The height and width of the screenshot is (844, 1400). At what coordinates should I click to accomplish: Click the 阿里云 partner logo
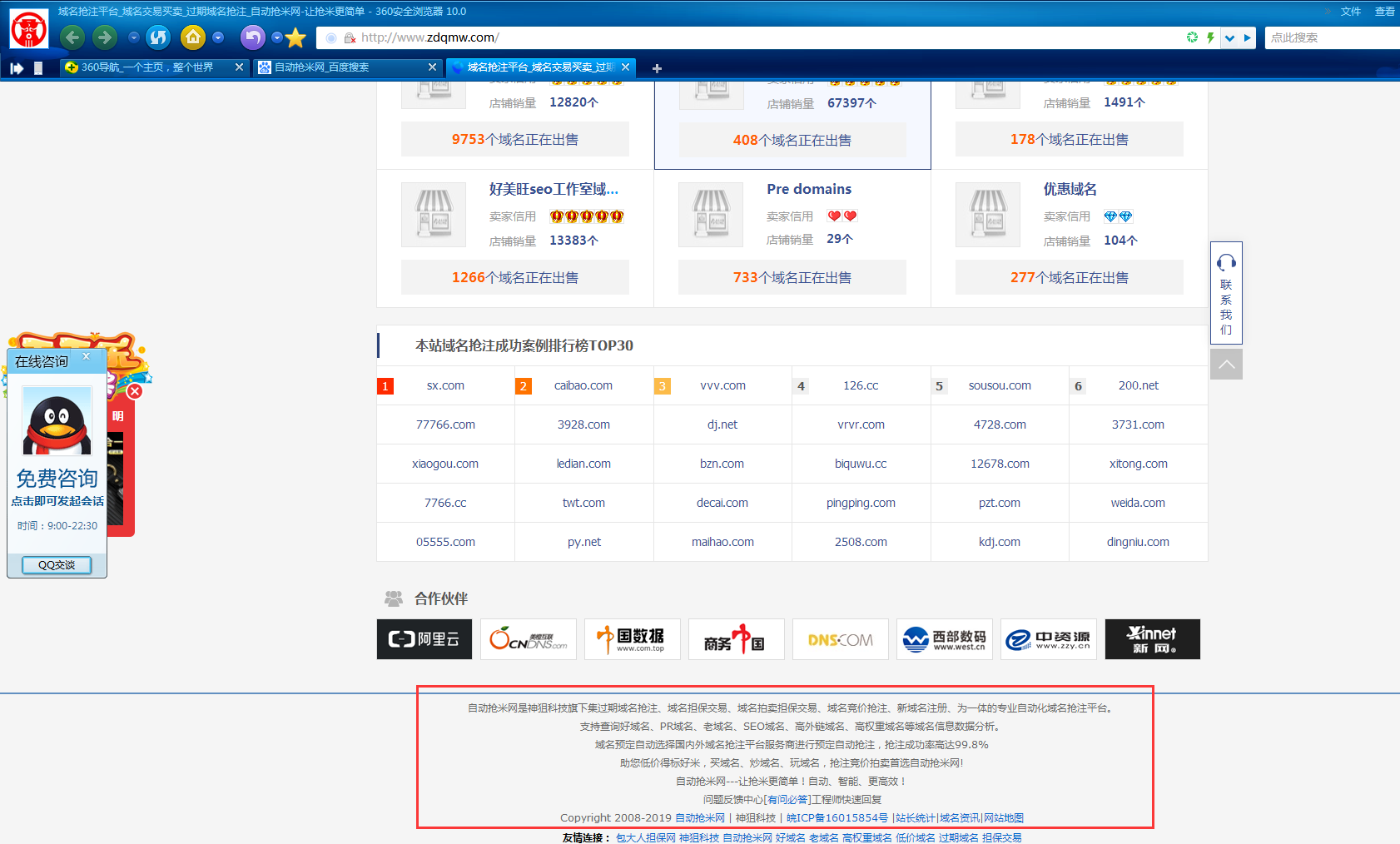pos(424,639)
